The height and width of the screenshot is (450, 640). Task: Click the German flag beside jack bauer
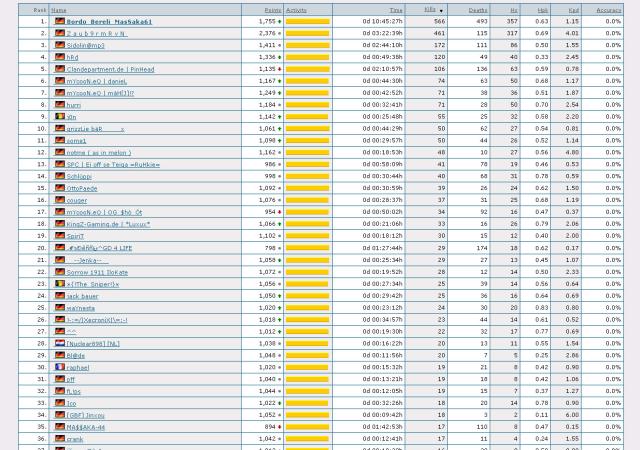pyautogui.click(x=60, y=296)
